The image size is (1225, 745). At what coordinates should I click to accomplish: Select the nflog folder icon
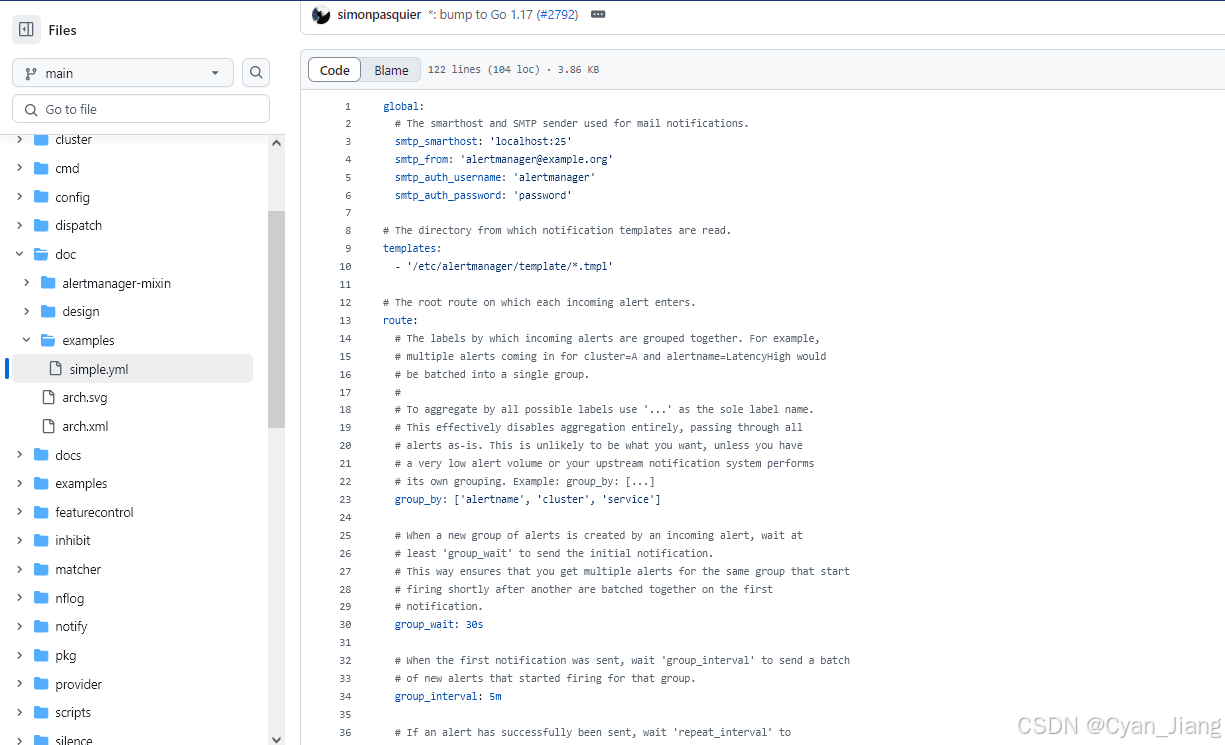pyautogui.click(x=41, y=598)
